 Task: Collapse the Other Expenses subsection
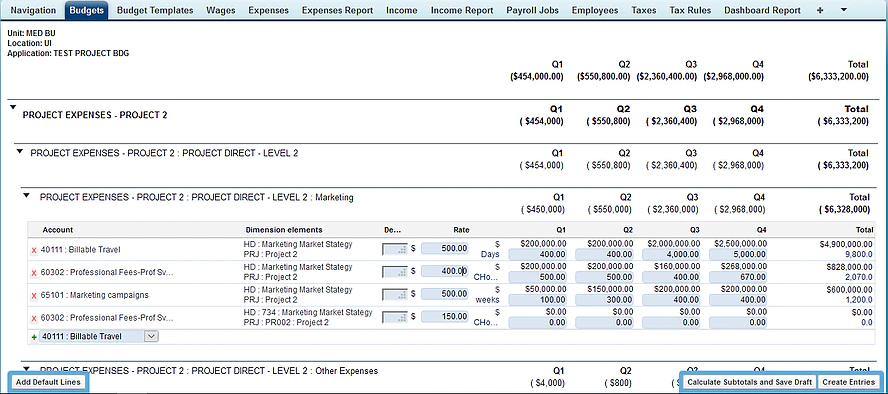26,369
